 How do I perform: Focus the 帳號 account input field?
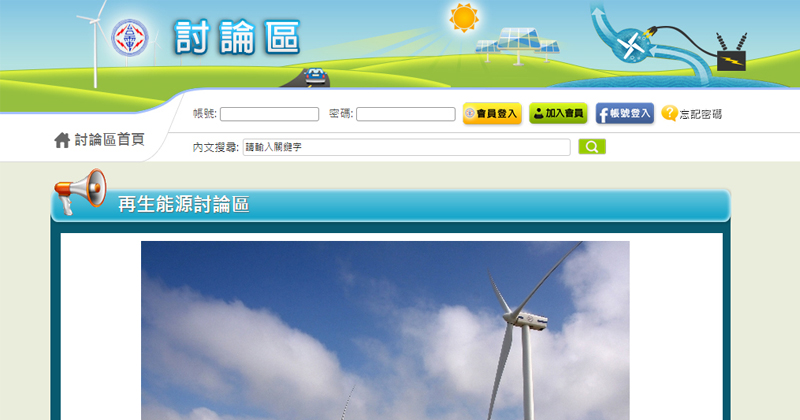coord(269,114)
